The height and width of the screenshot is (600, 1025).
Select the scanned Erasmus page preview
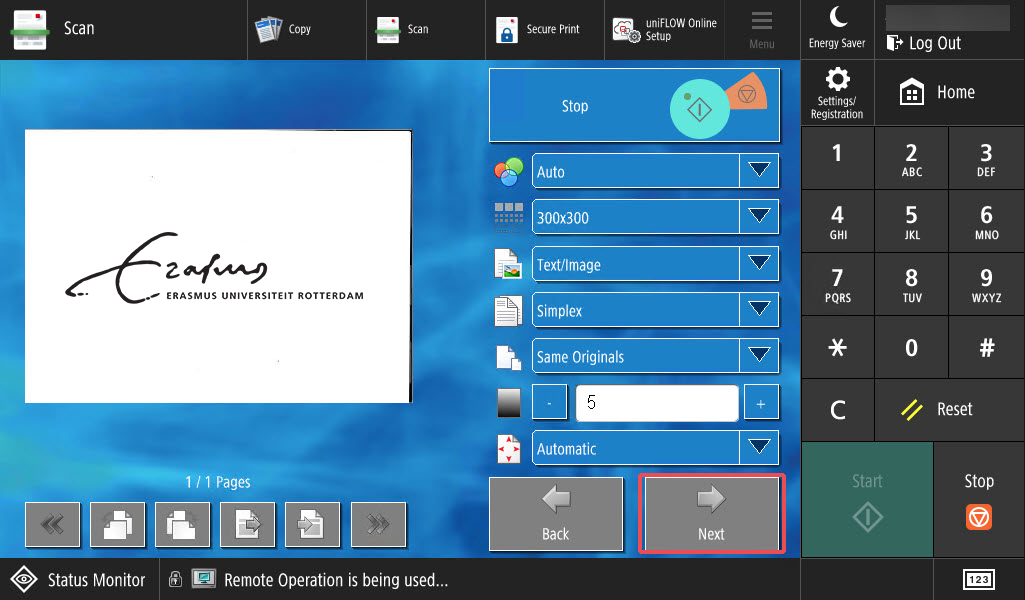218,266
